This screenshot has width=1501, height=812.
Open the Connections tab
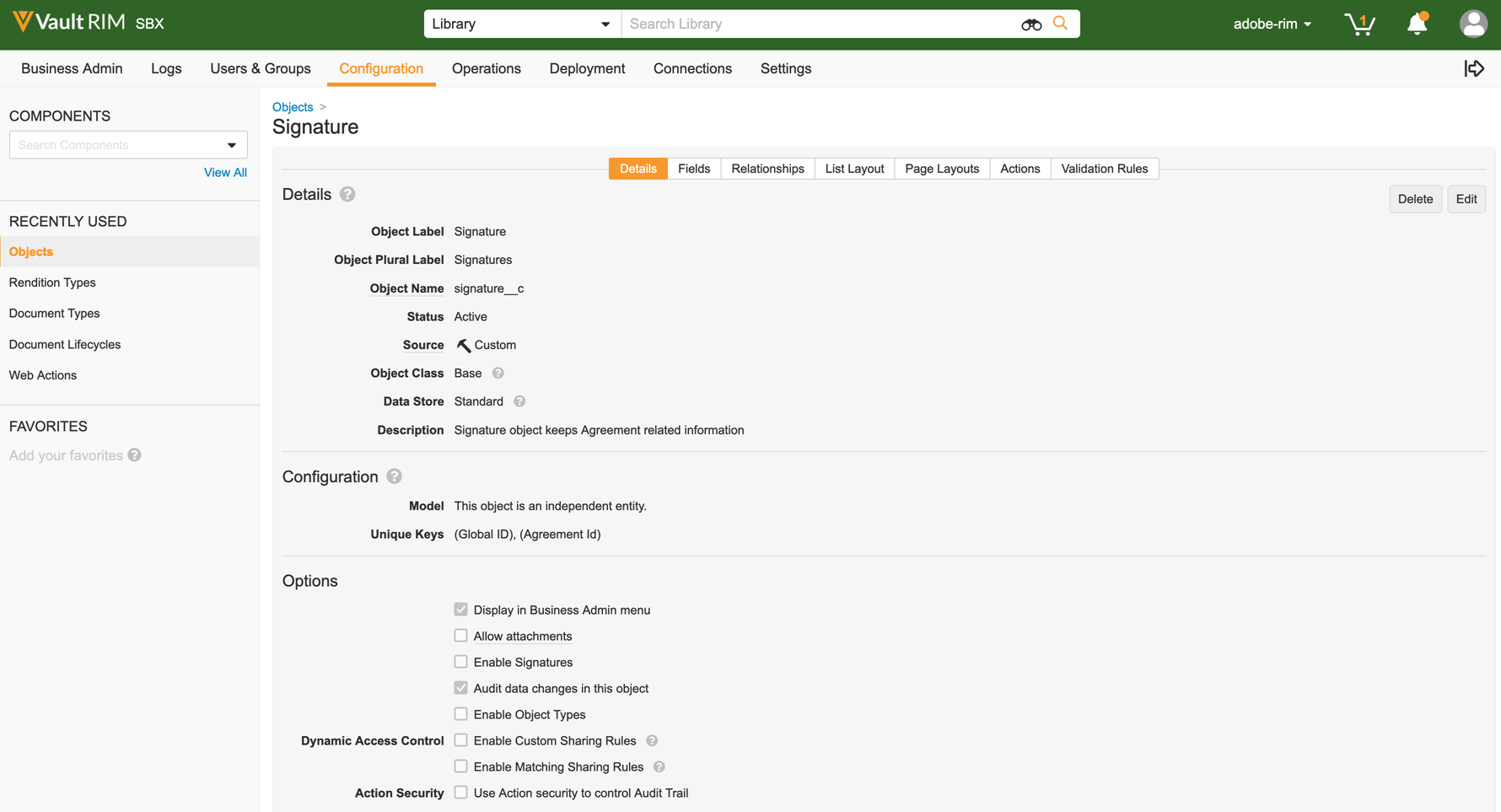[x=692, y=68]
